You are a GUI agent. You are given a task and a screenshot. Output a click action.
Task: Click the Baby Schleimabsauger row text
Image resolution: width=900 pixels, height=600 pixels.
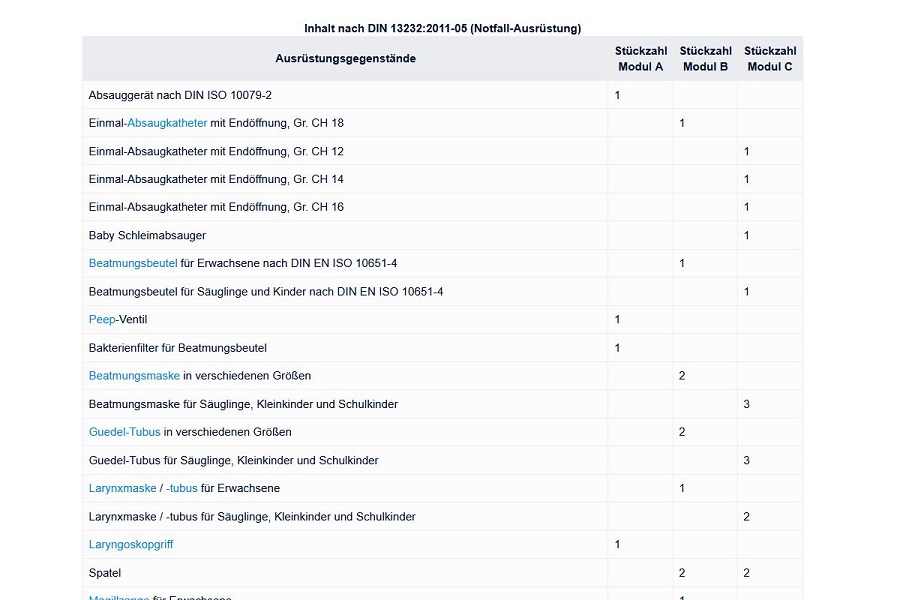tap(147, 235)
